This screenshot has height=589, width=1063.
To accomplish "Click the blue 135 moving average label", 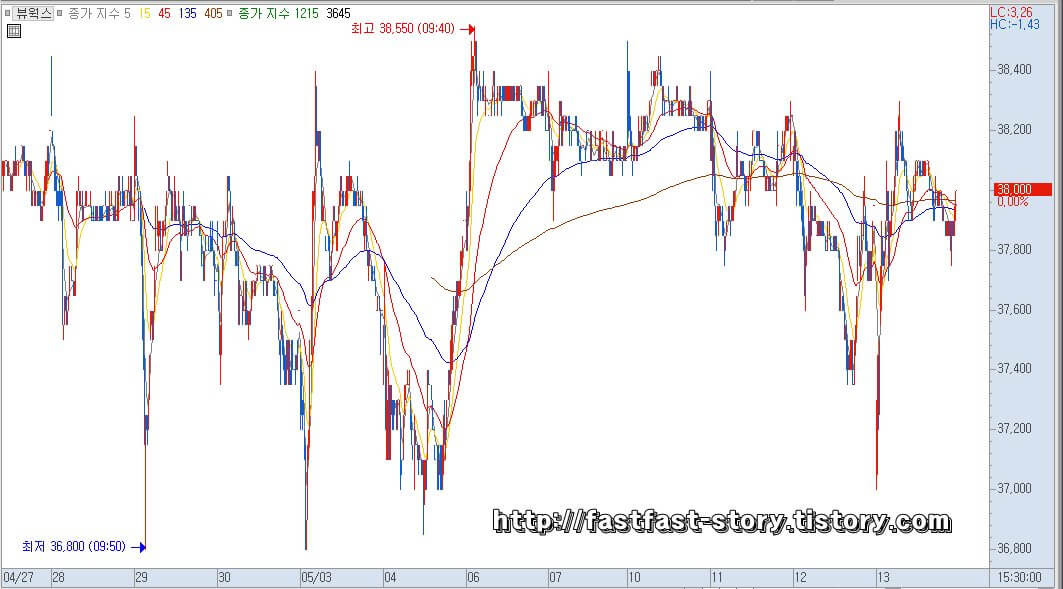I will click(x=188, y=13).
